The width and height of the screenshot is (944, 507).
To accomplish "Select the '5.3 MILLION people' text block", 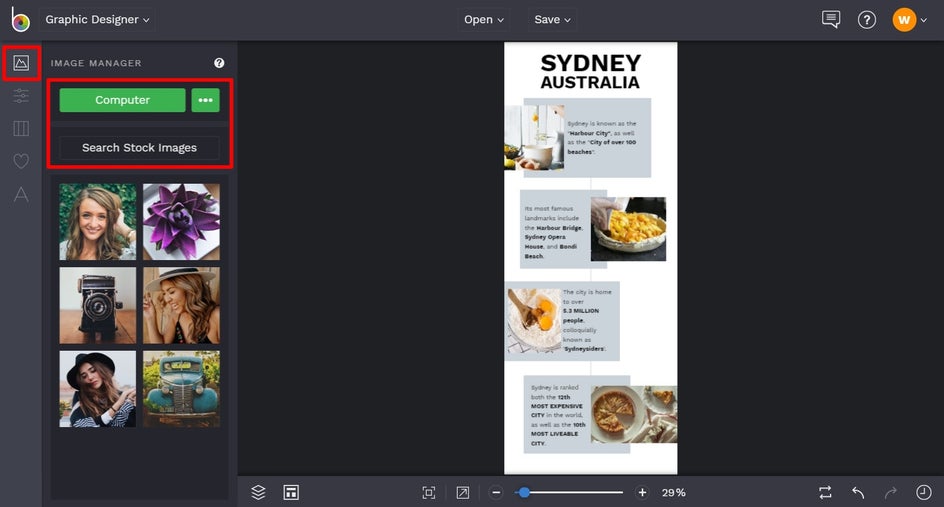I will pyautogui.click(x=587, y=320).
